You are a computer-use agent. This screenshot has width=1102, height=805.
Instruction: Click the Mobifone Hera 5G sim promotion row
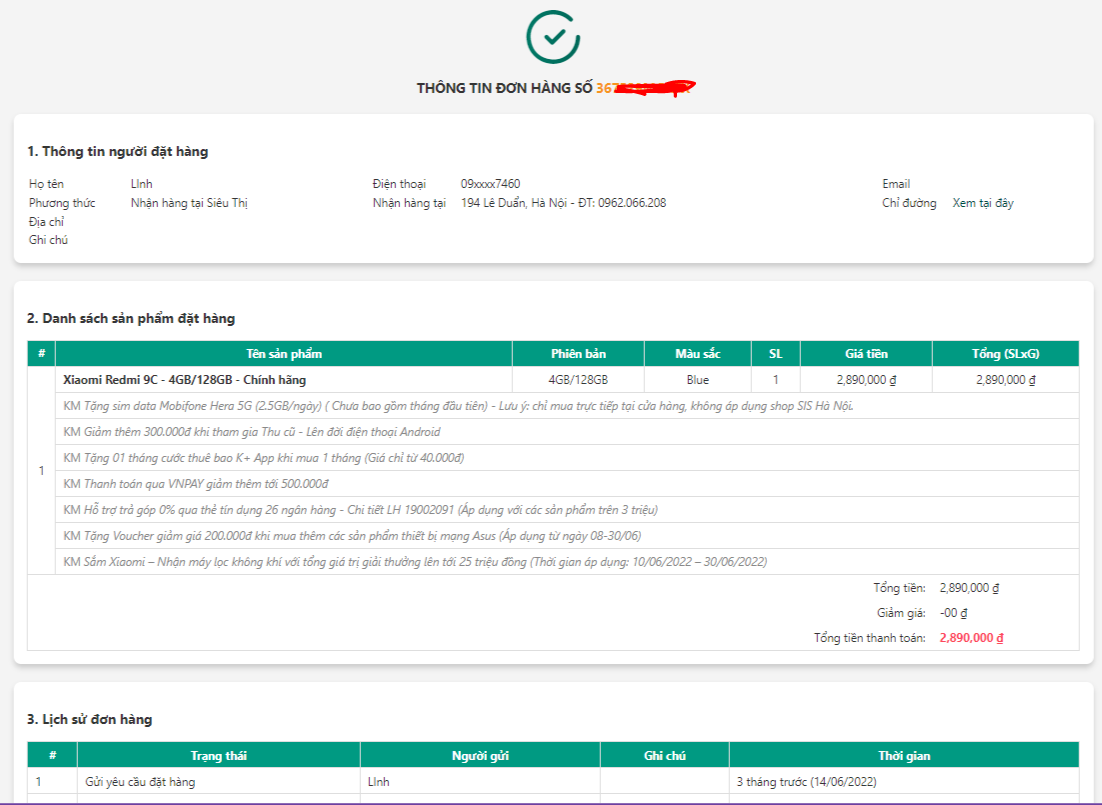[x=458, y=406]
